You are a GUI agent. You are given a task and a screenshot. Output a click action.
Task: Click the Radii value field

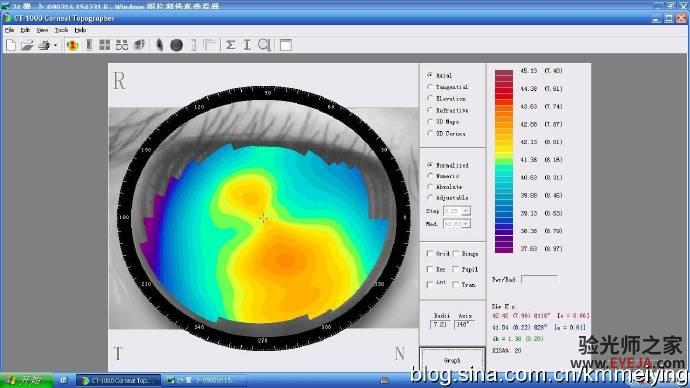click(439, 325)
